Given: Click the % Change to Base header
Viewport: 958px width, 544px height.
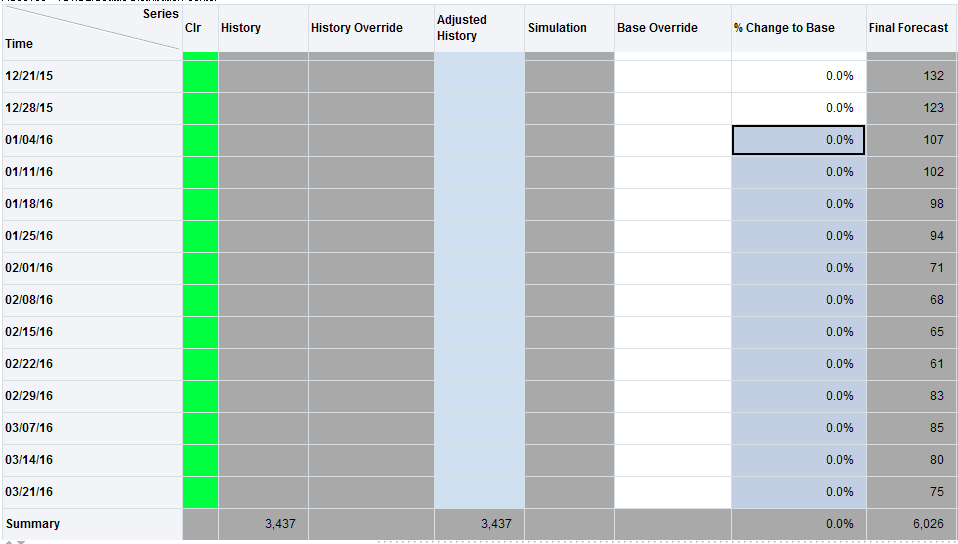Looking at the screenshot, I should pos(799,28).
